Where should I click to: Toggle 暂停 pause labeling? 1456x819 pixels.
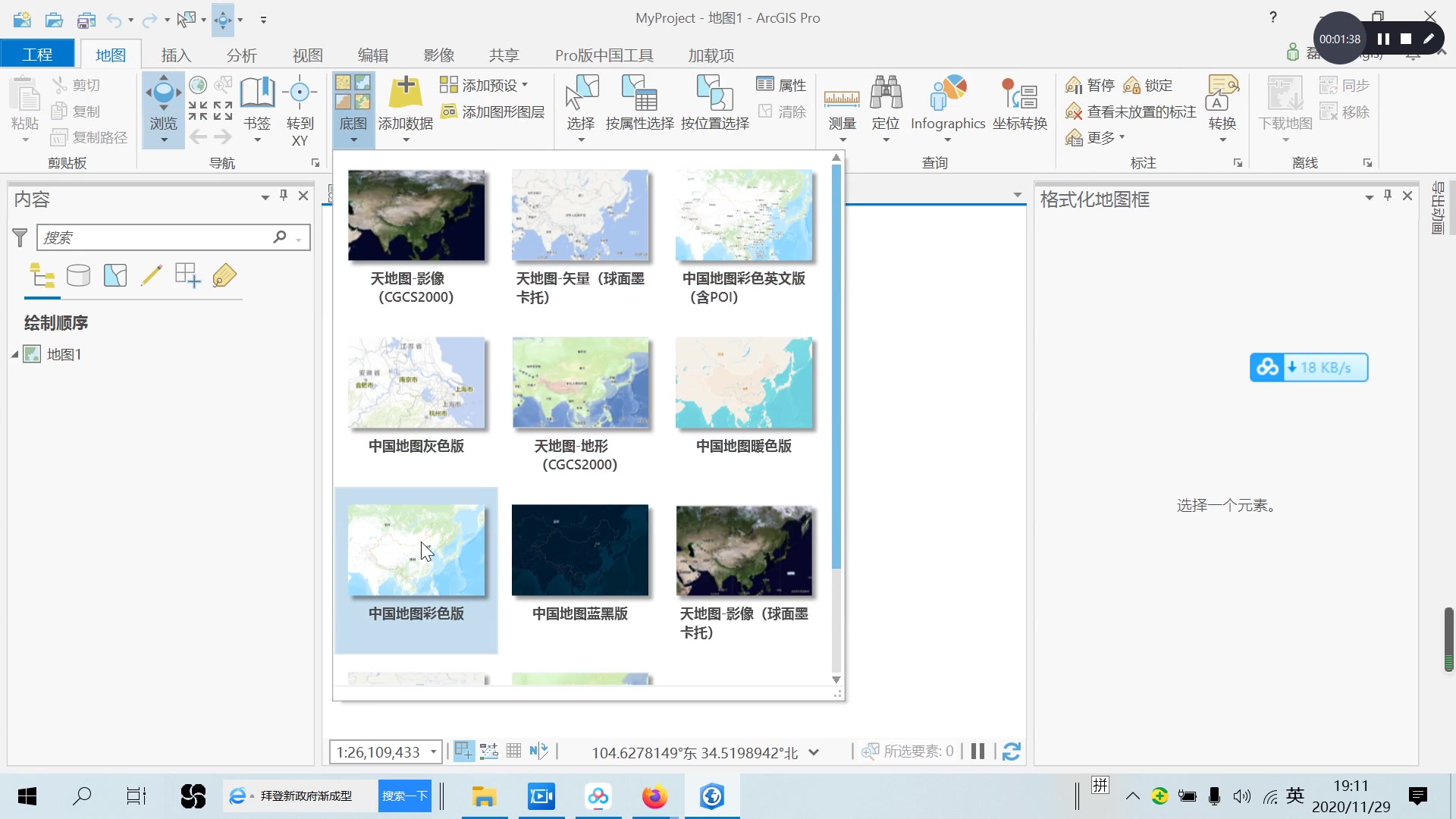click(1090, 85)
